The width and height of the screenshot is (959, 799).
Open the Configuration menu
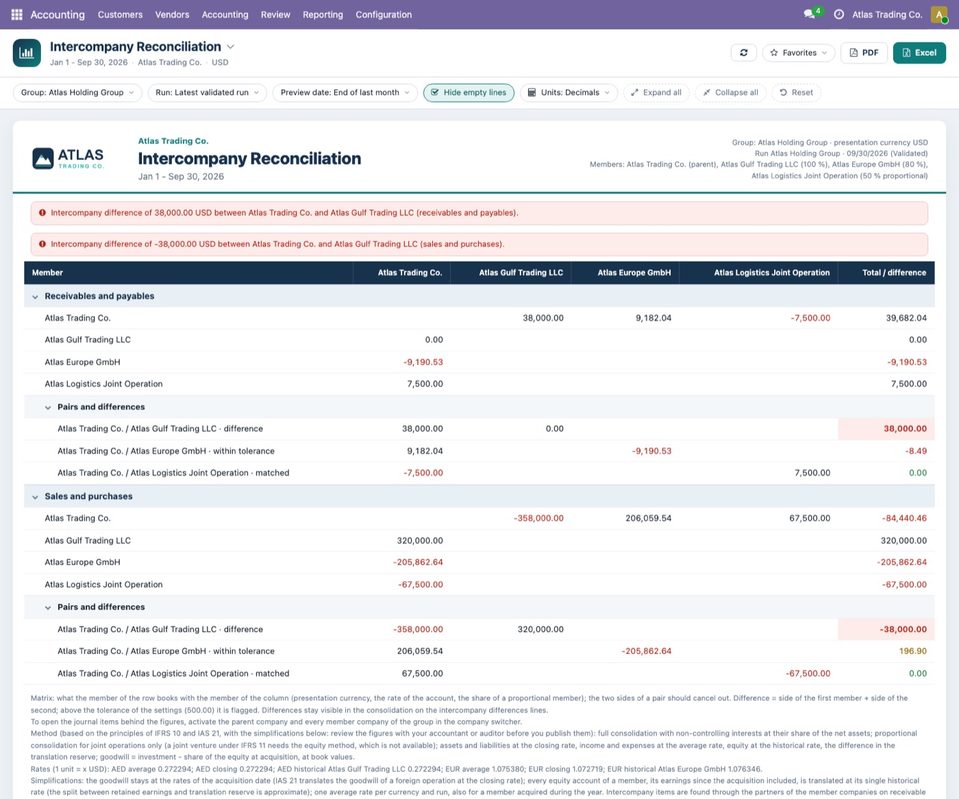383,14
